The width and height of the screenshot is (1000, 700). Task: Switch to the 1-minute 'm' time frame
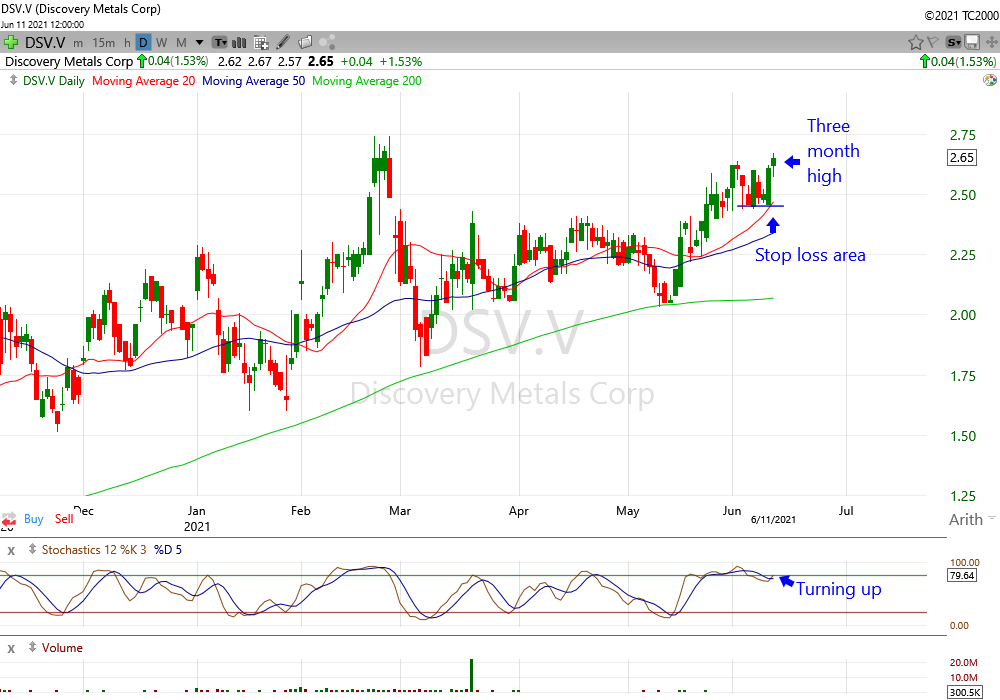pos(78,43)
